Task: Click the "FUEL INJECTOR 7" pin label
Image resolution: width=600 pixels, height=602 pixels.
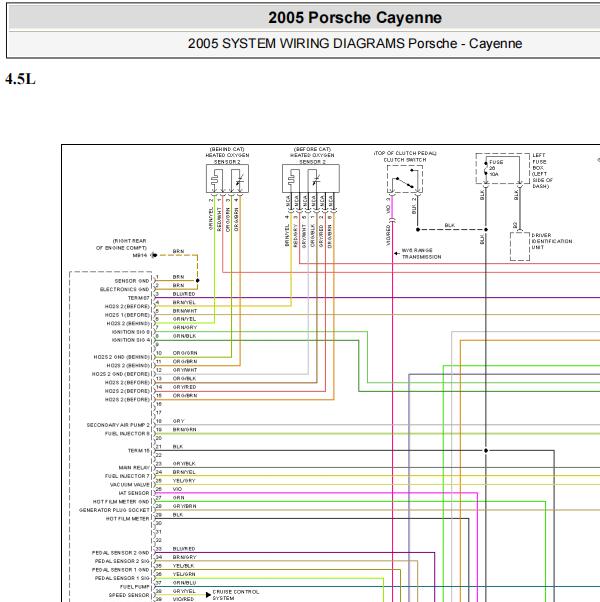Action: click(127, 476)
